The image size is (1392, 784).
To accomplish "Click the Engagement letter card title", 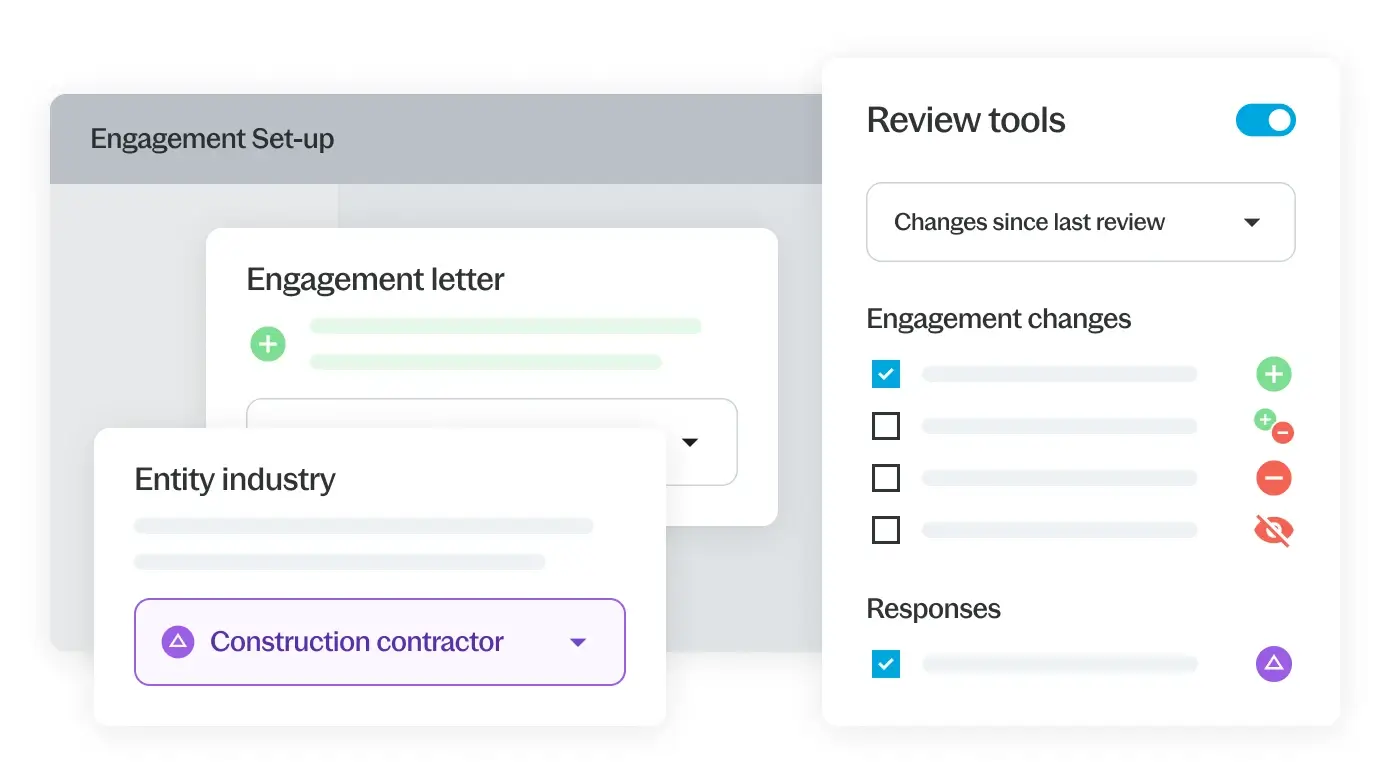I will click(x=375, y=280).
